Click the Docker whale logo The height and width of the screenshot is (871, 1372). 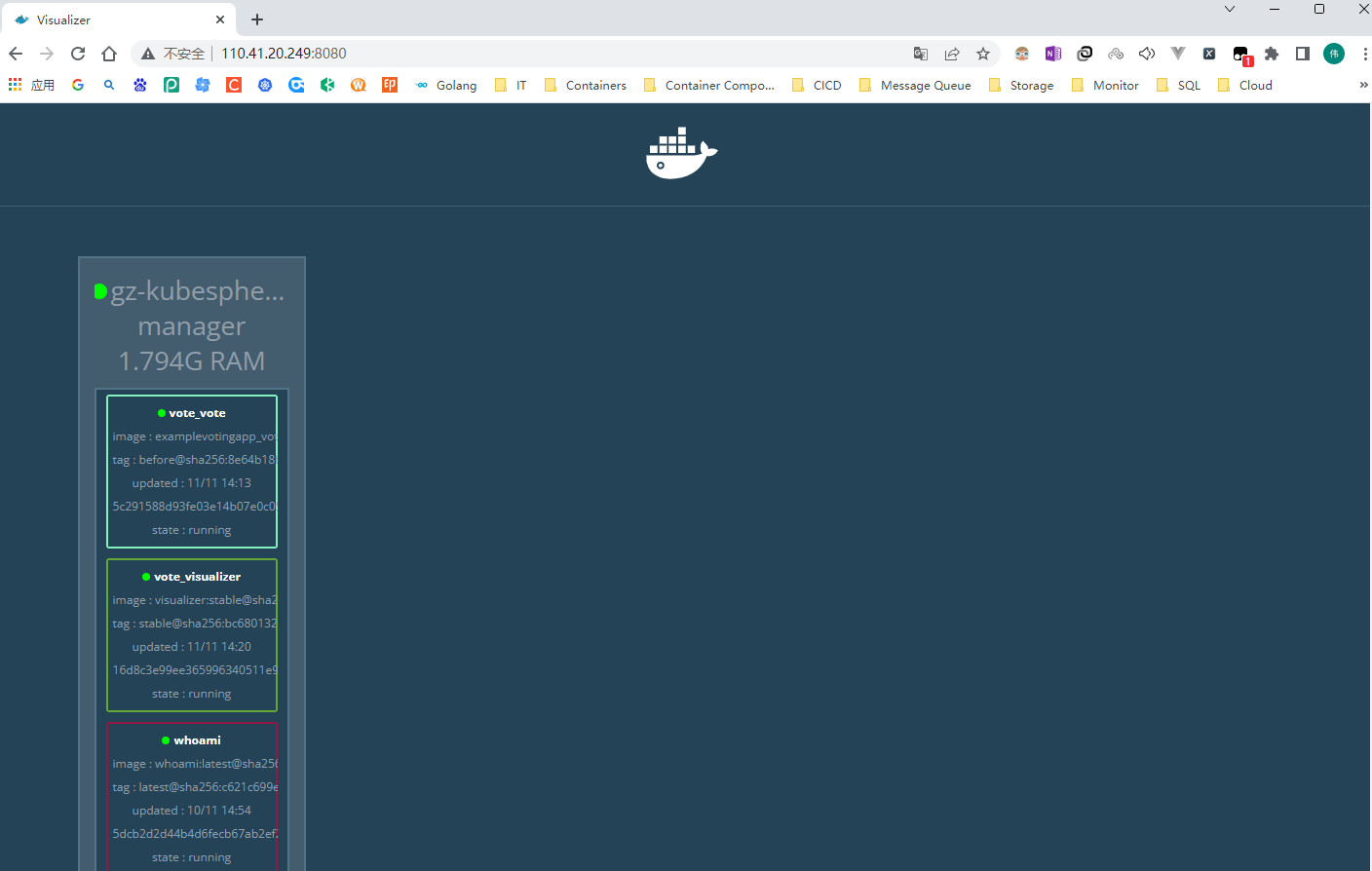[682, 153]
